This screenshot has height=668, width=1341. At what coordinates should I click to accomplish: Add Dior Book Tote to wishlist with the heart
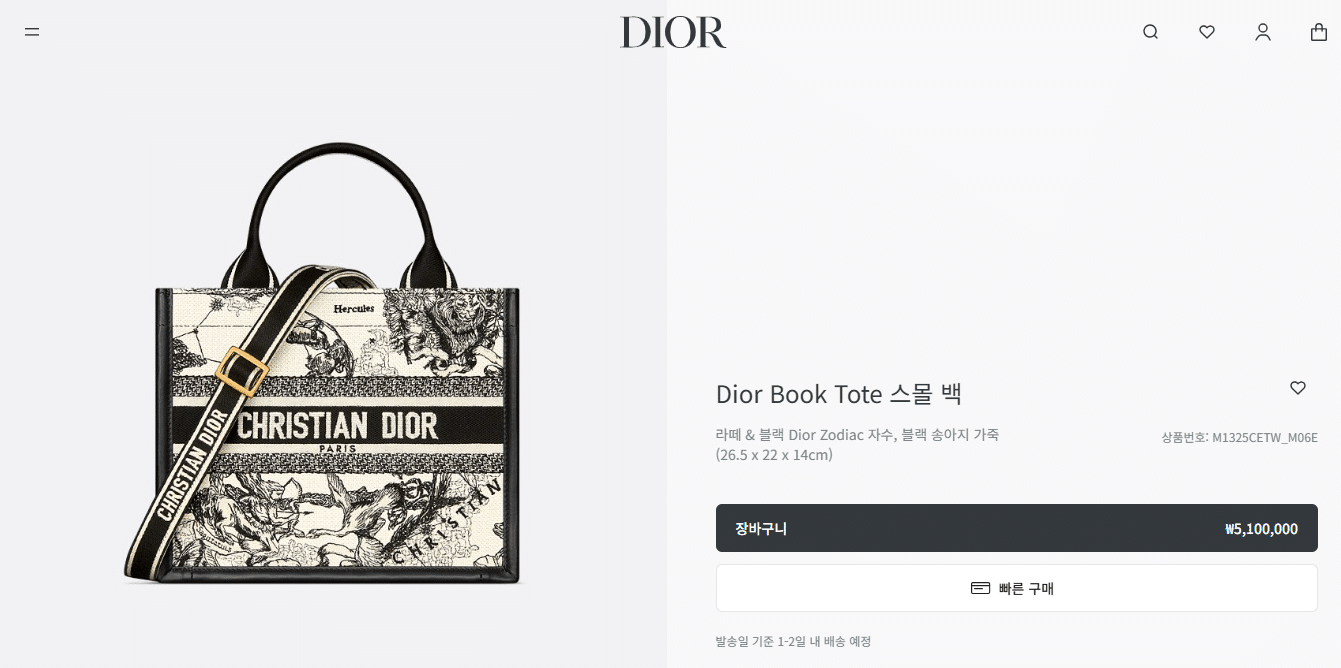pyautogui.click(x=1298, y=388)
